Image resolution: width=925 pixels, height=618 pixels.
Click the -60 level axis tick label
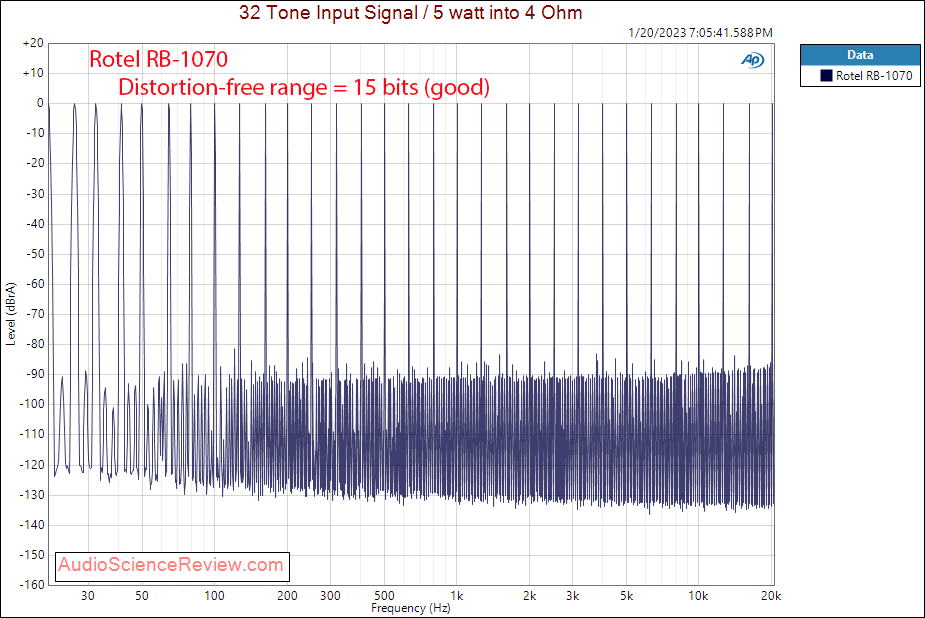click(35, 284)
